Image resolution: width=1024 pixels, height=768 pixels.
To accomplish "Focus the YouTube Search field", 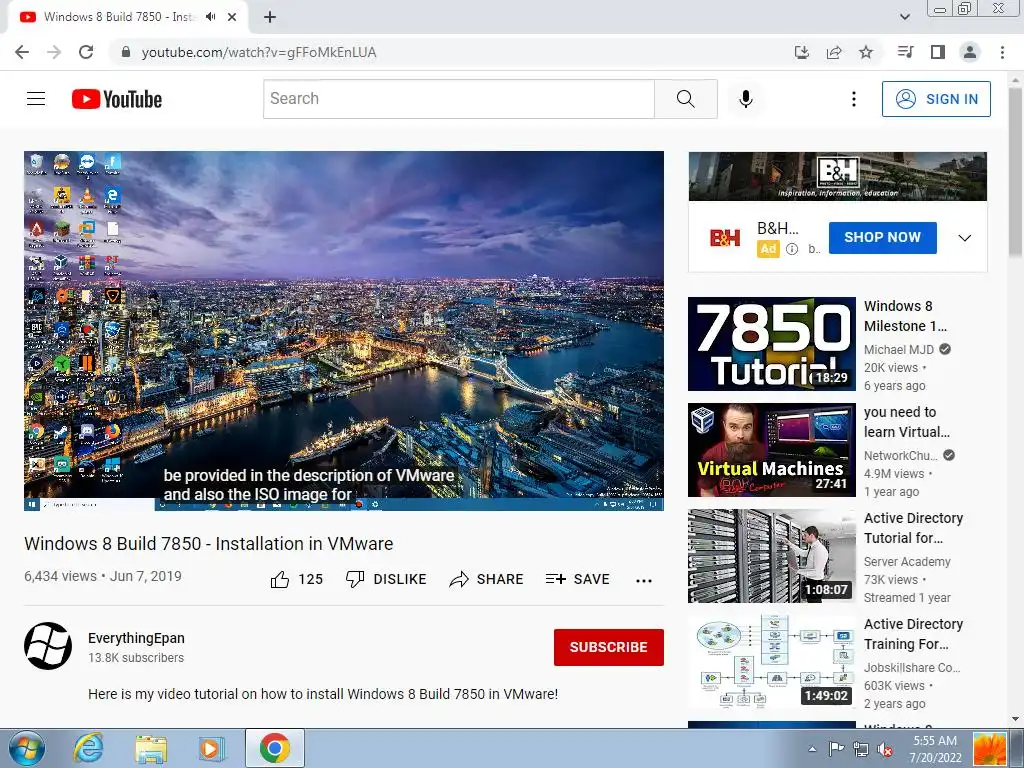I will 458,99.
